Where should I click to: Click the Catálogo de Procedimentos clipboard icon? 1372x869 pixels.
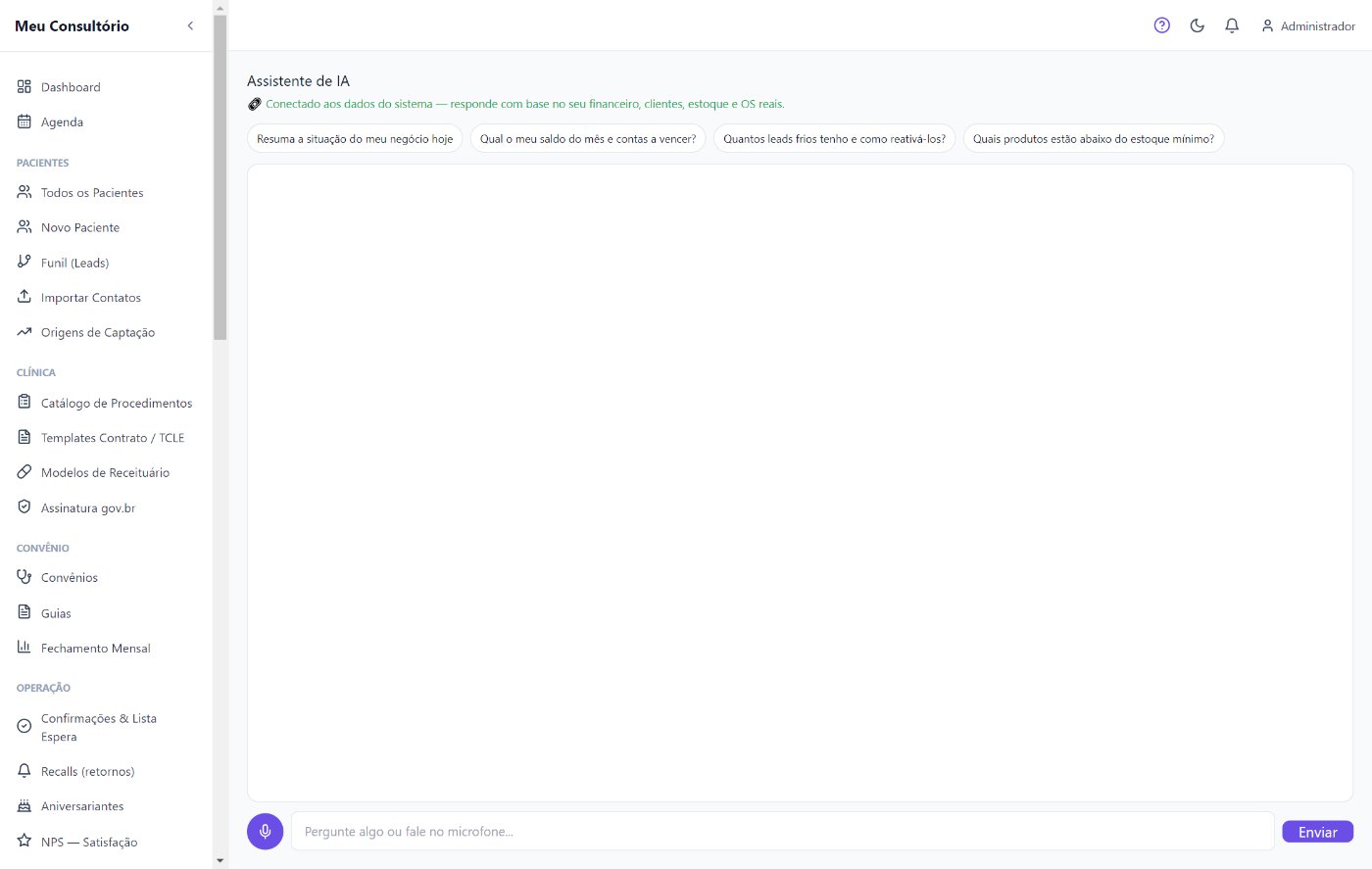pyautogui.click(x=24, y=402)
